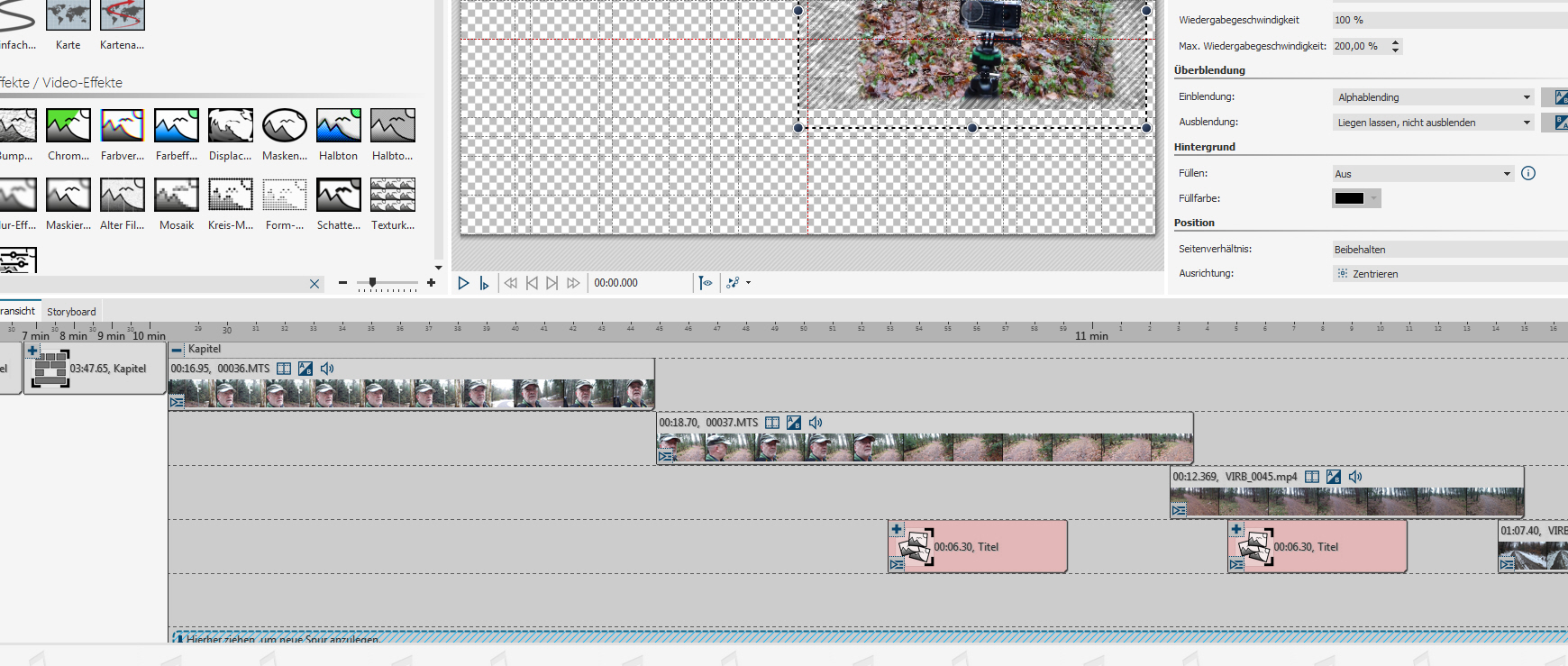Select the Masken effect oval icon

[x=285, y=126]
